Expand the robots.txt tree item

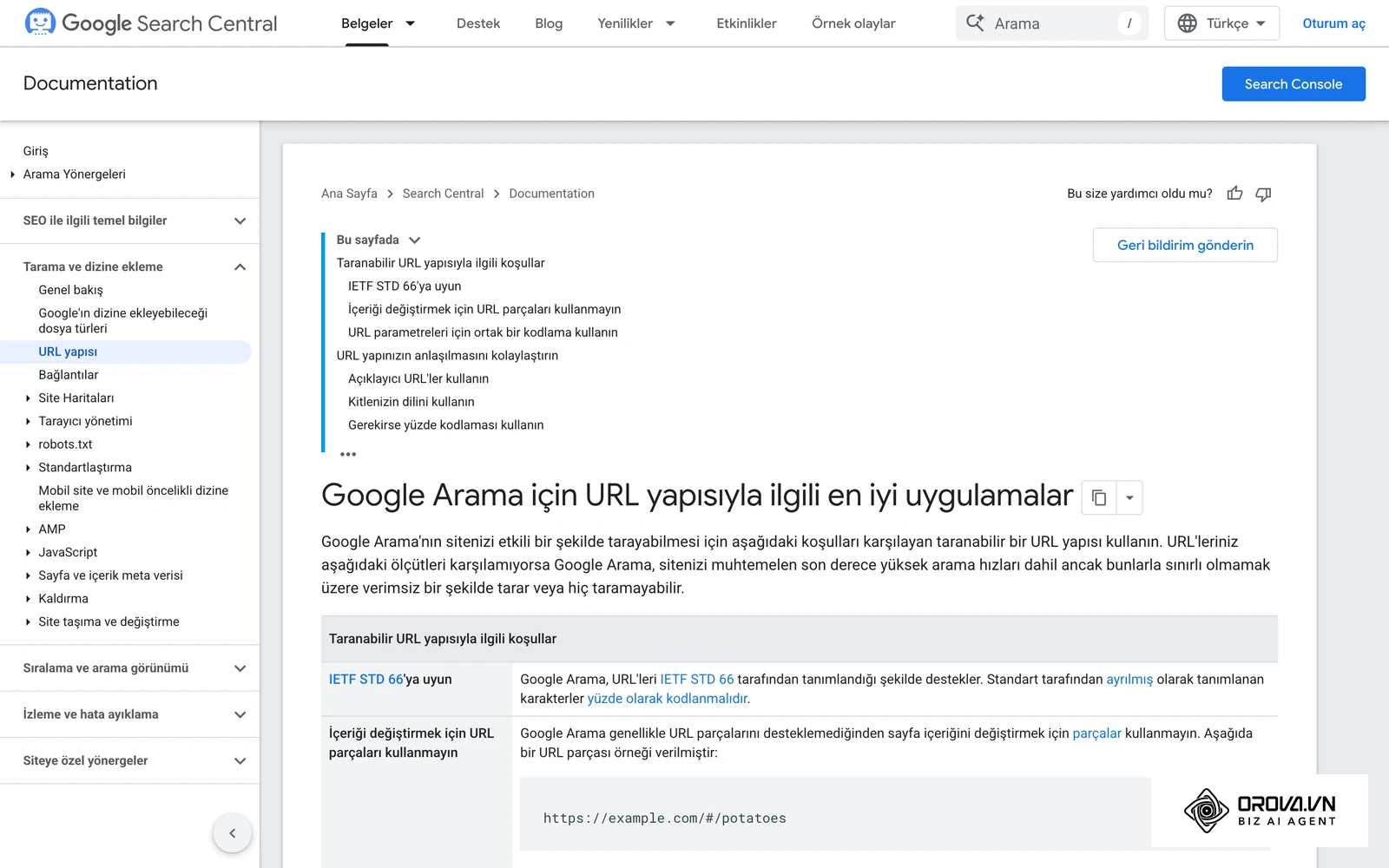click(28, 444)
